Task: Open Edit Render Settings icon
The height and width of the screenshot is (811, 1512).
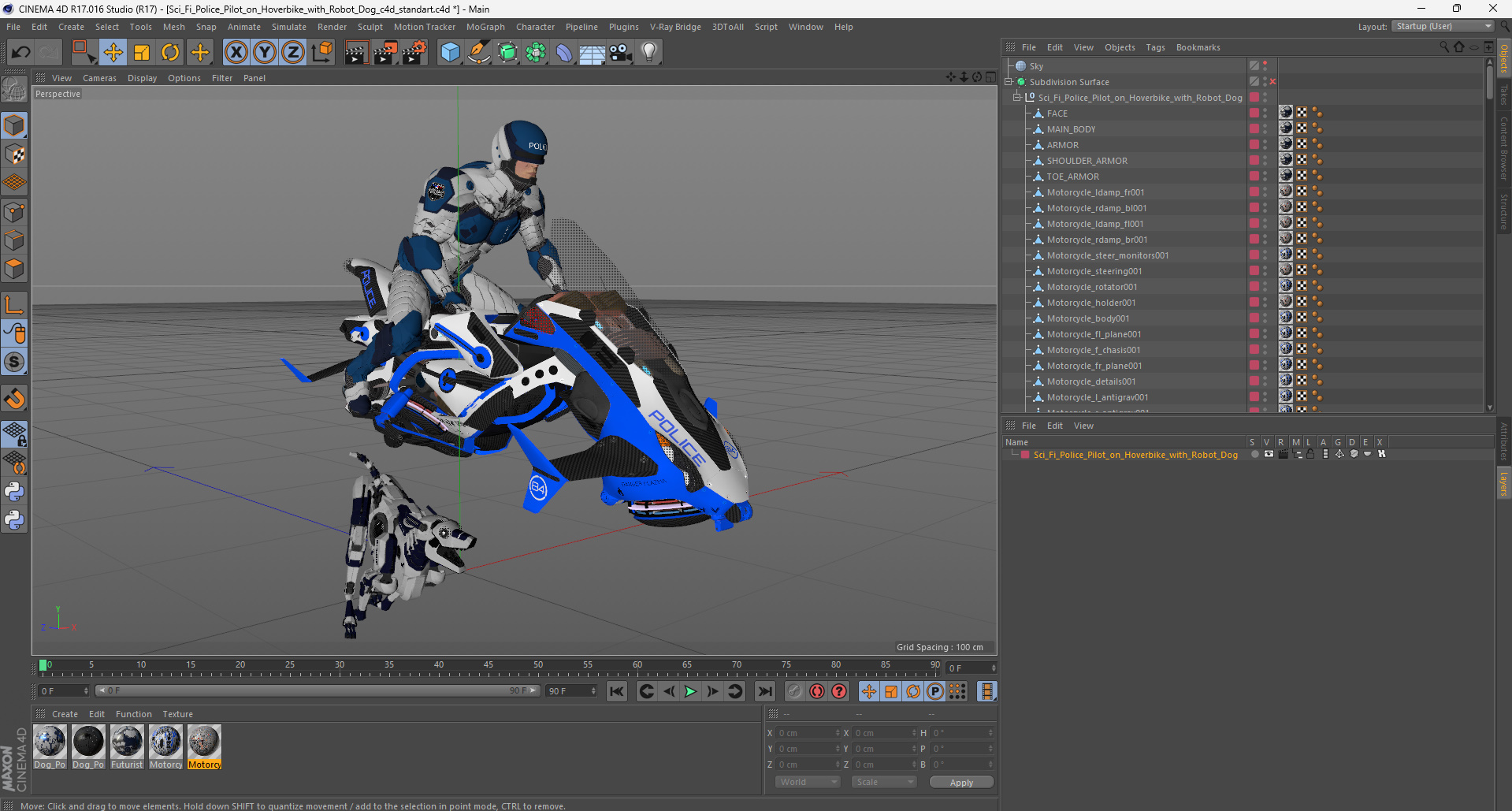Action: click(414, 53)
